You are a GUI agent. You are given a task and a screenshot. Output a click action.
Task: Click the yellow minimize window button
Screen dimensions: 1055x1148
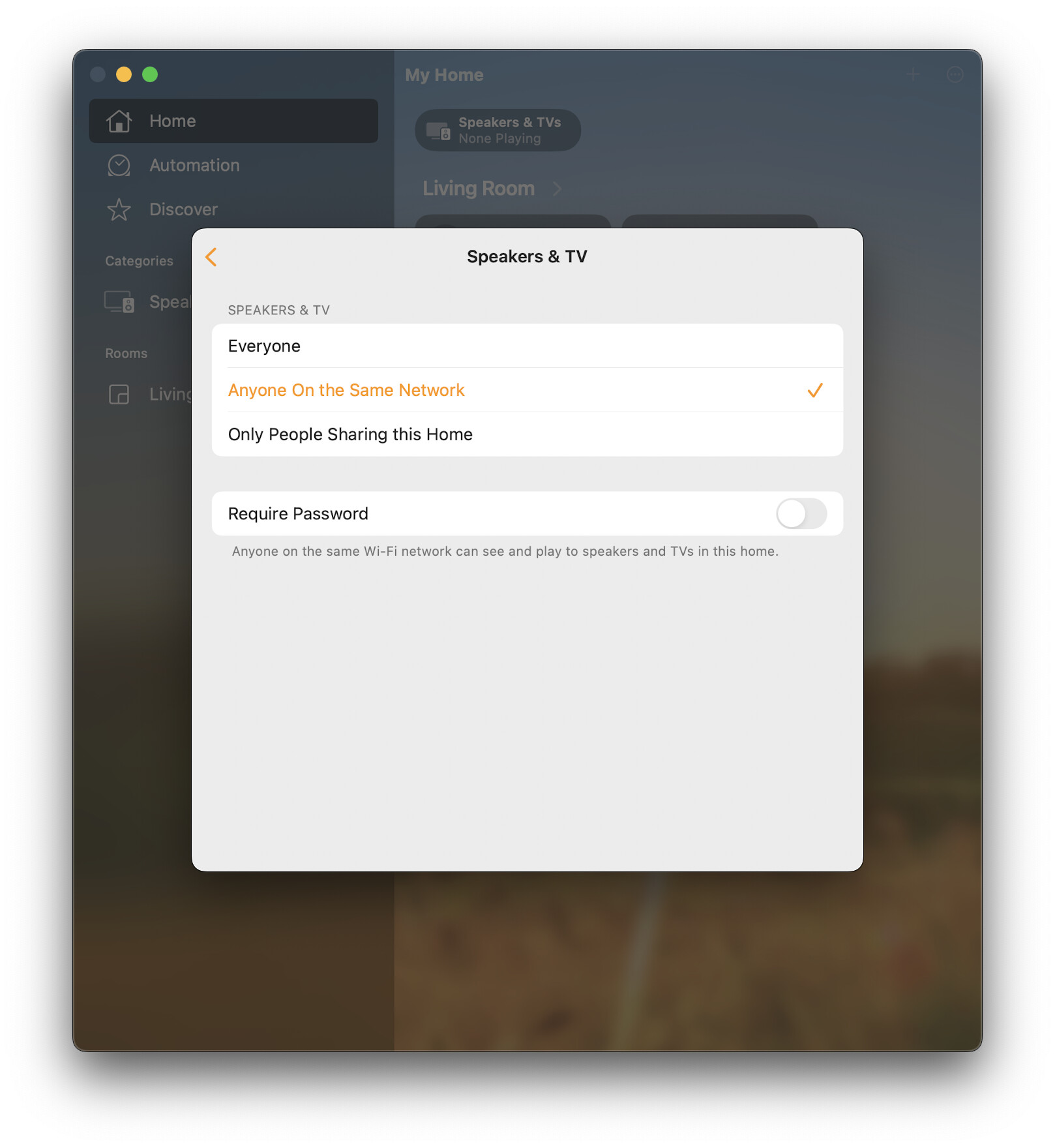[124, 75]
